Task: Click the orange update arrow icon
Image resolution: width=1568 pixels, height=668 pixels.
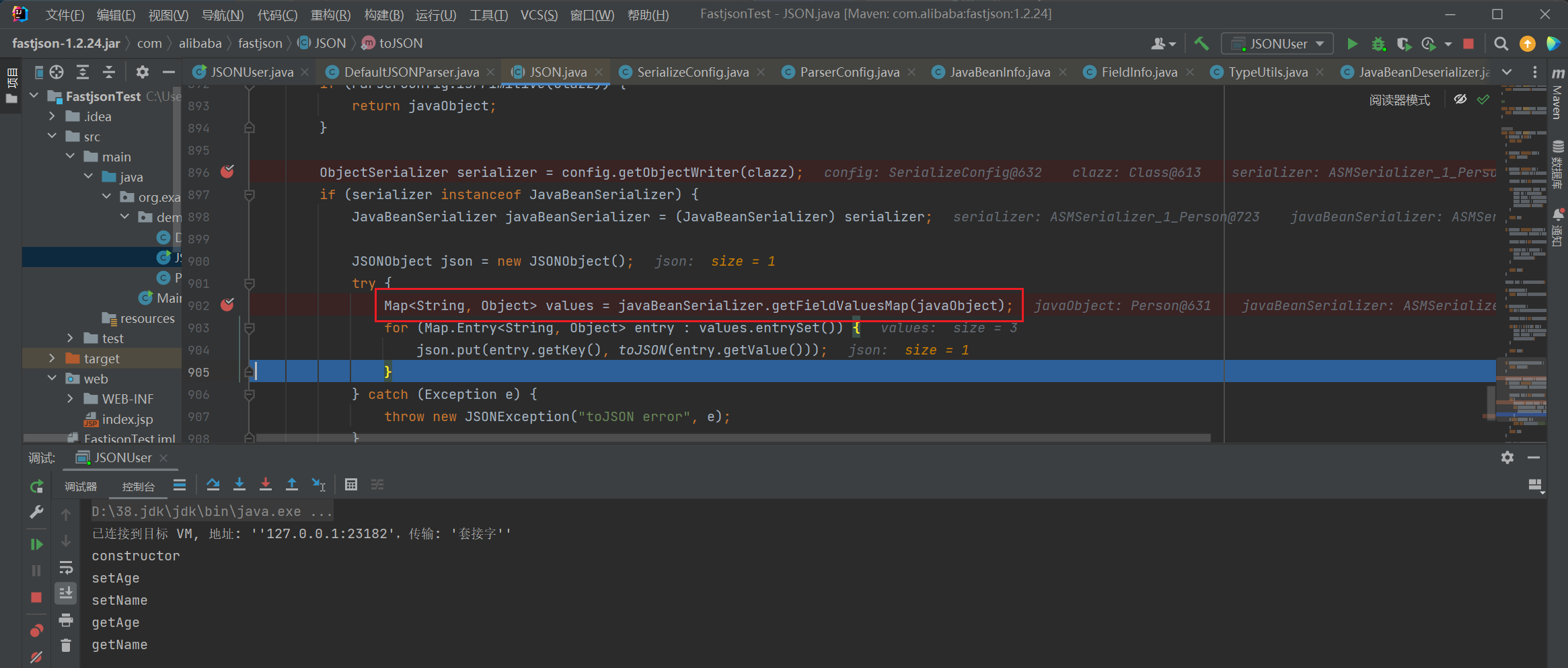Action: point(1528,44)
